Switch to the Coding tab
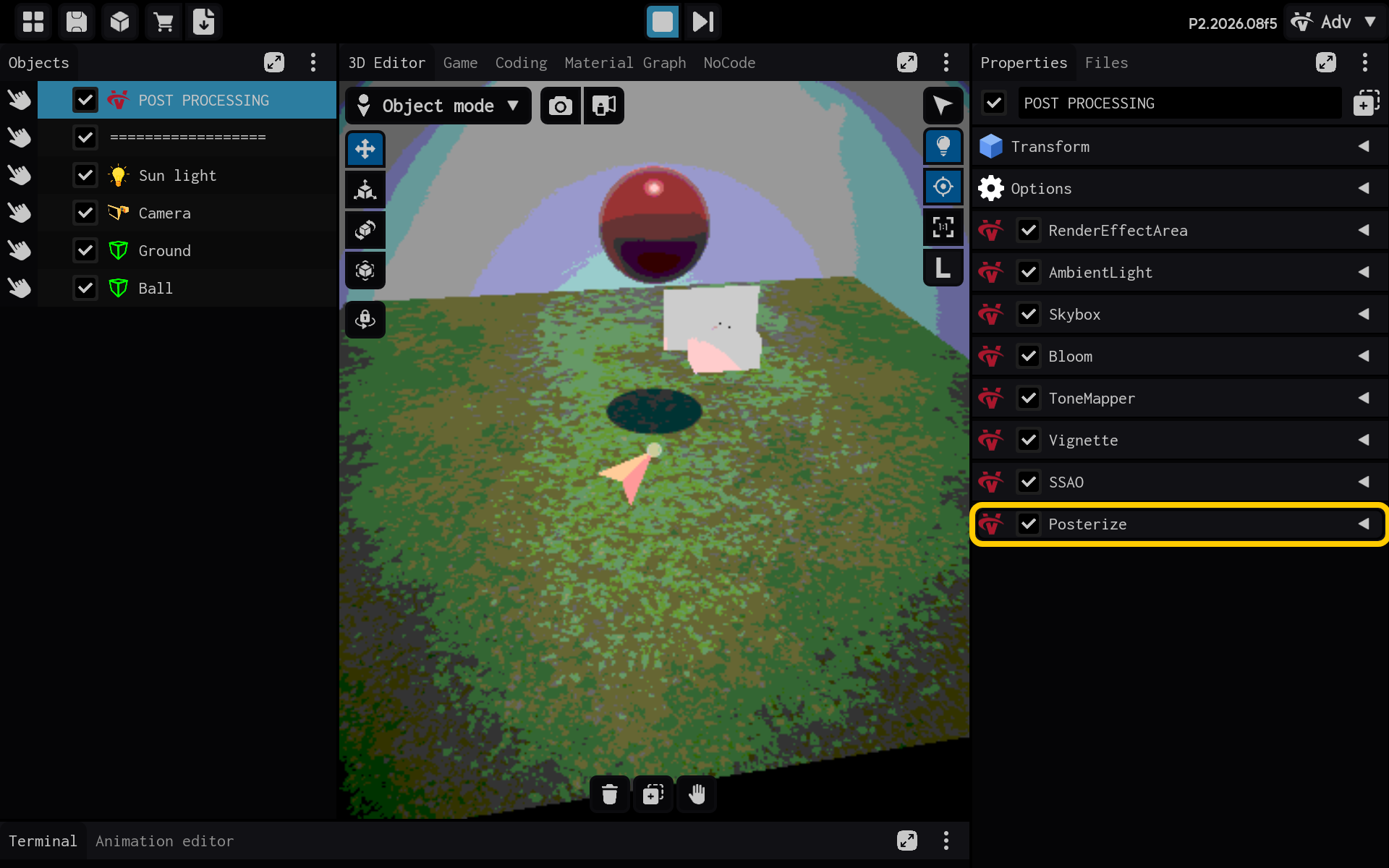This screenshot has height=868, width=1389. point(521,63)
